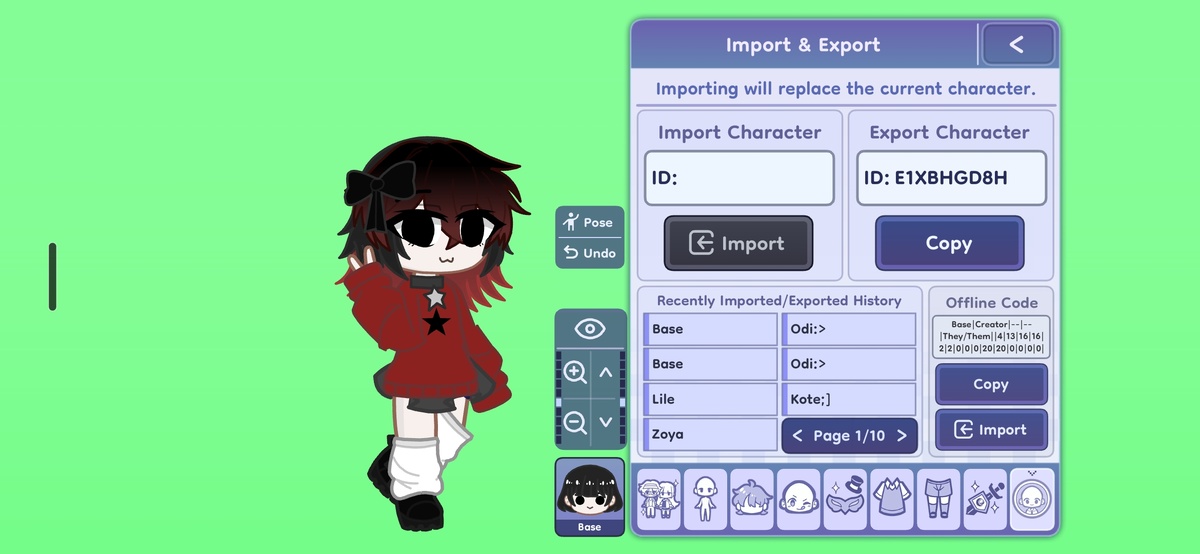Screen dimensions: 1200x554
Task: Click the Offline Code text box
Action: pos(991,337)
